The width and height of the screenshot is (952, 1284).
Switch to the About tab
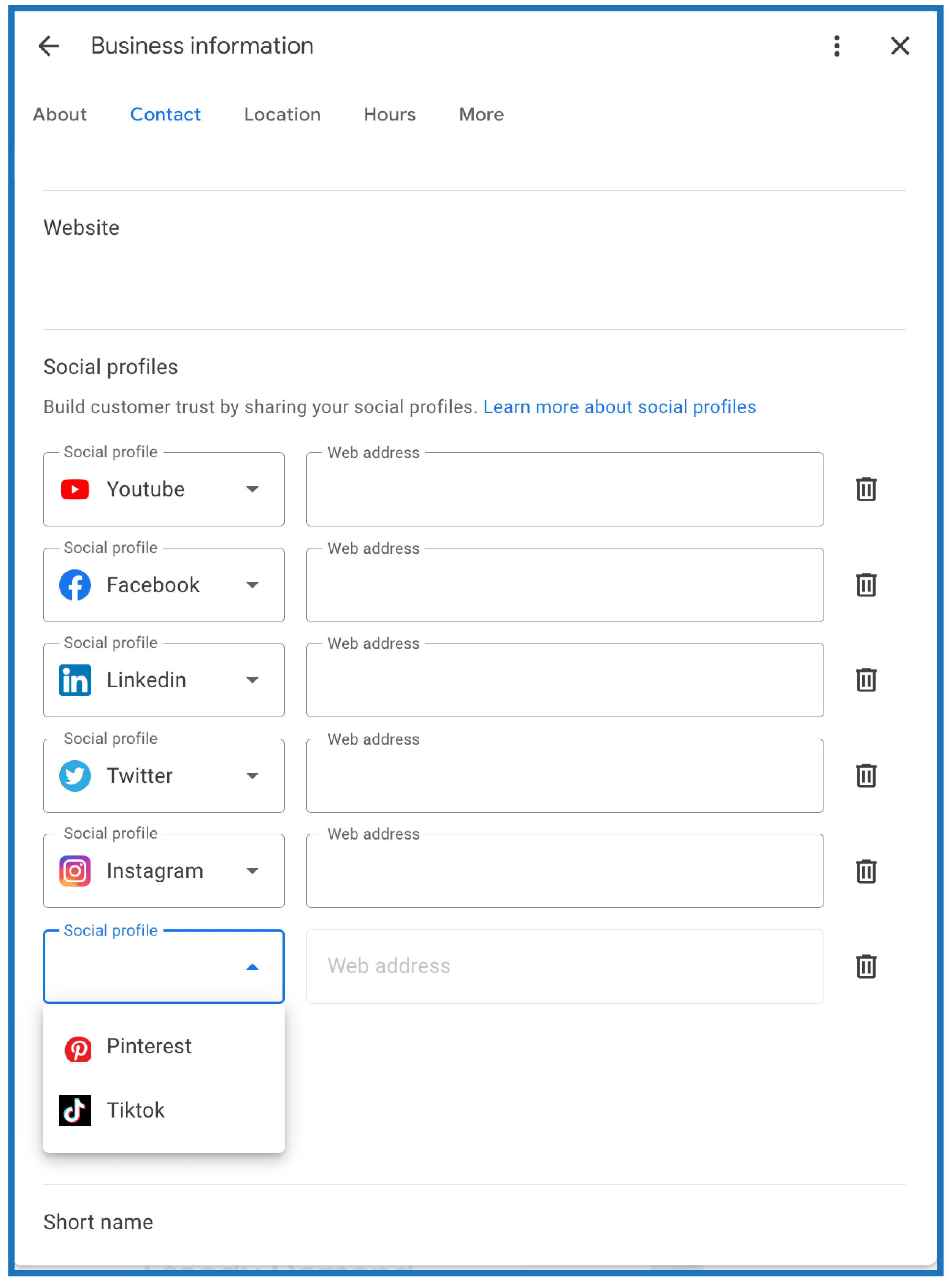pos(60,115)
